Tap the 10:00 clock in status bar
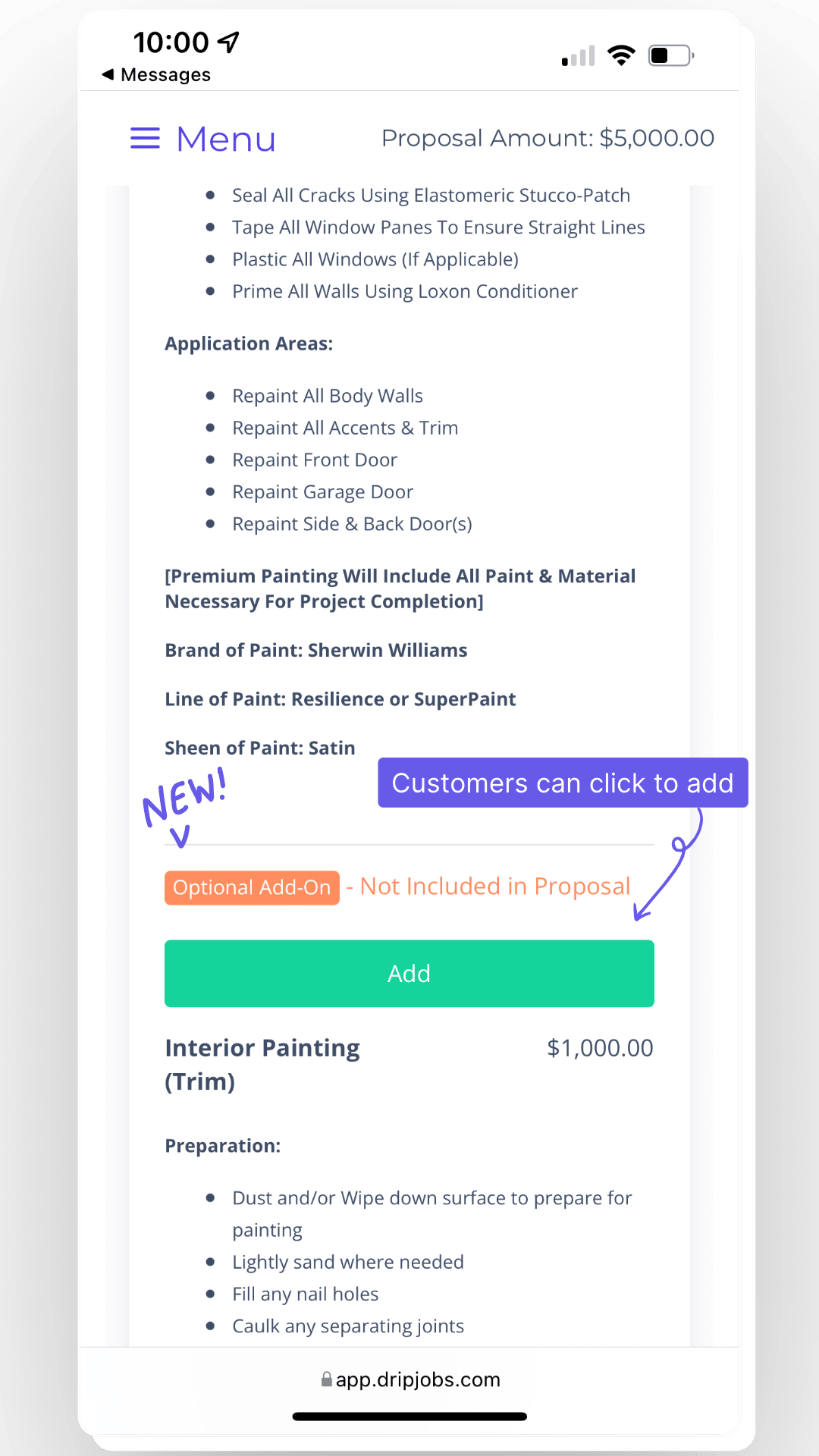Viewport: 819px width, 1456px height. (x=171, y=42)
